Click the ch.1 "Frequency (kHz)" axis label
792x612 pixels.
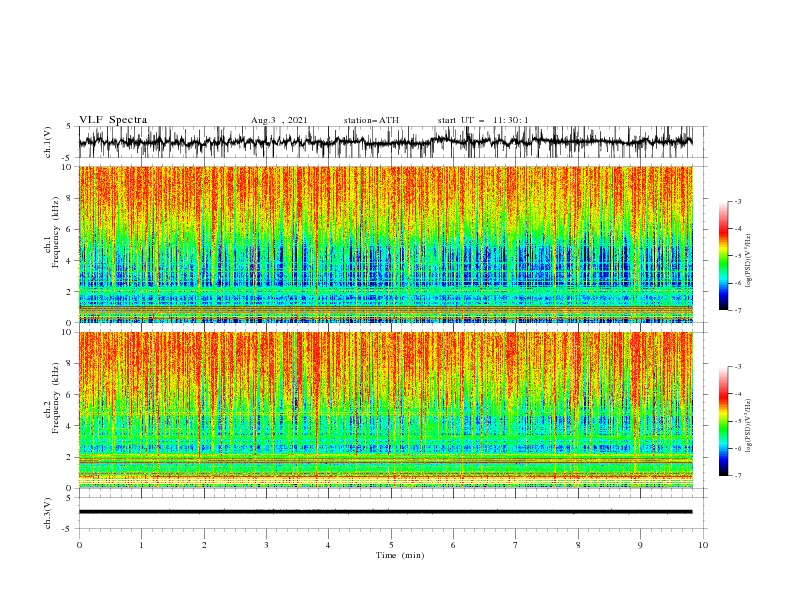coord(56,233)
